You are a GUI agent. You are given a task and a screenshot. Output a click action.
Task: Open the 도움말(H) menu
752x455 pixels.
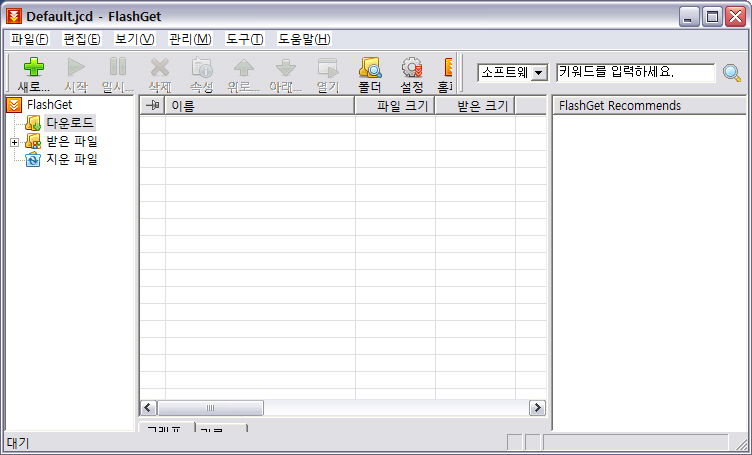click(x=305, y=39)
